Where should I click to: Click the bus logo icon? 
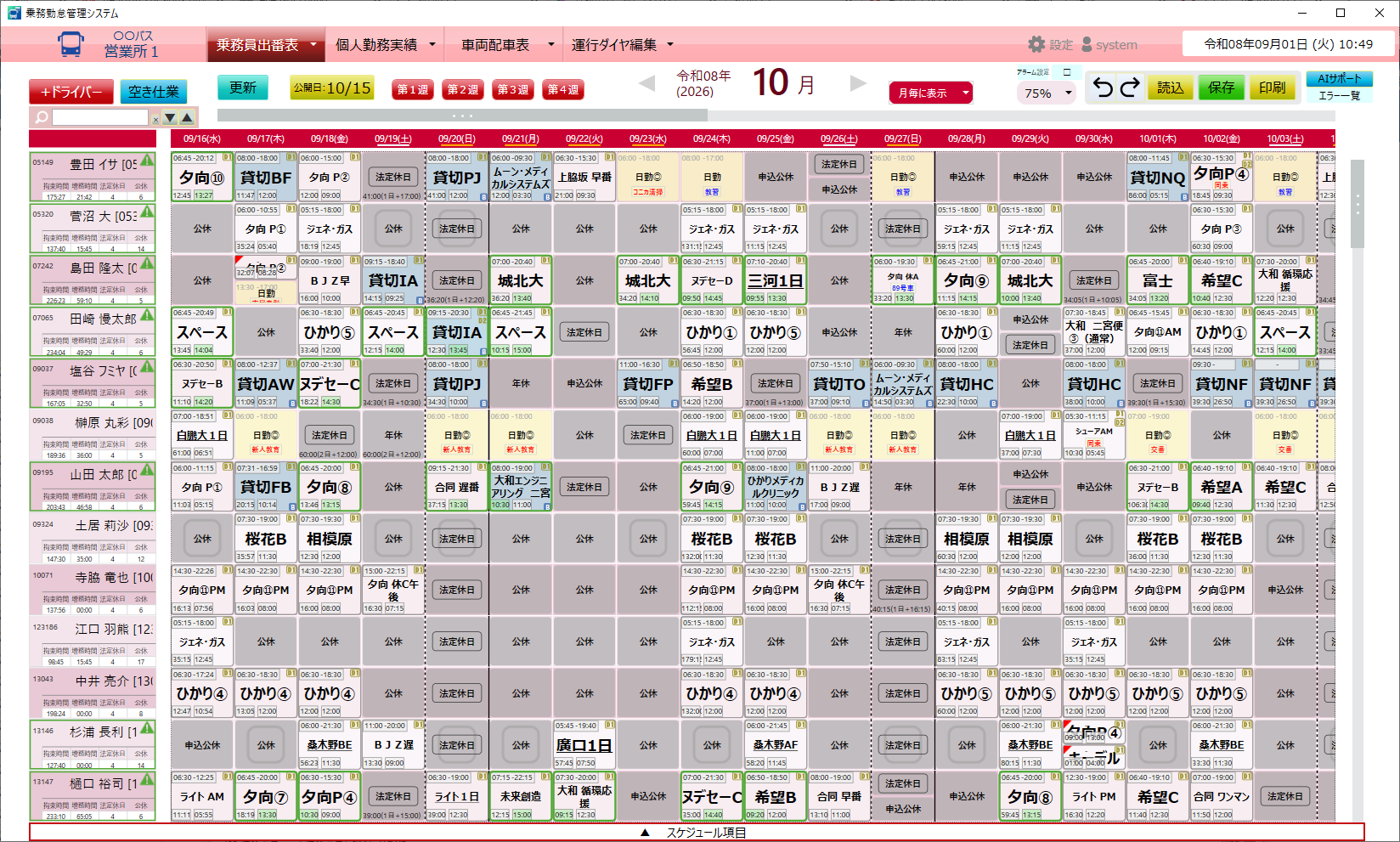click(x=71, y=44)
